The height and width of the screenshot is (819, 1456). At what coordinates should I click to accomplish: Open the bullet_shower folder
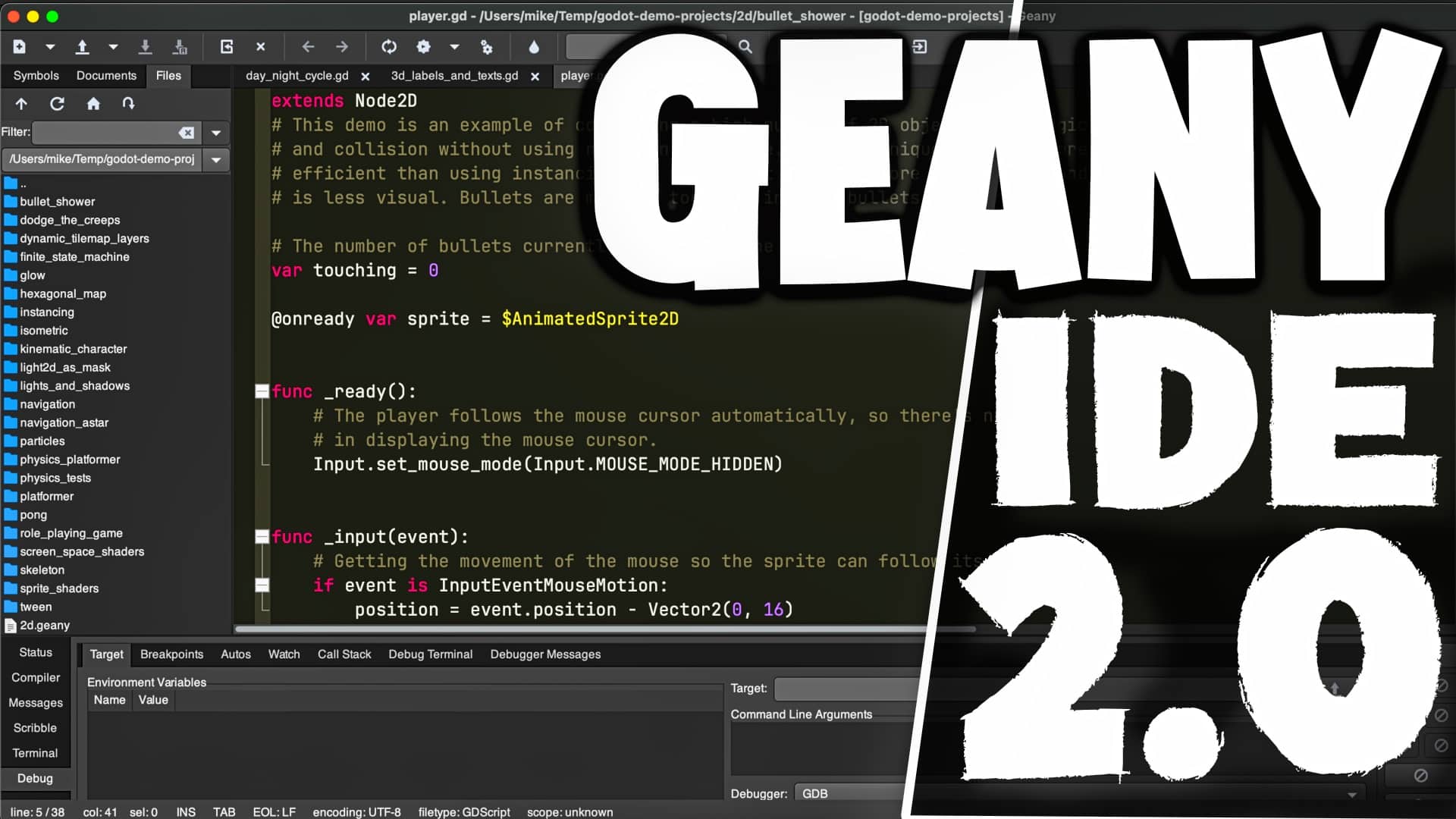(58, 202)
